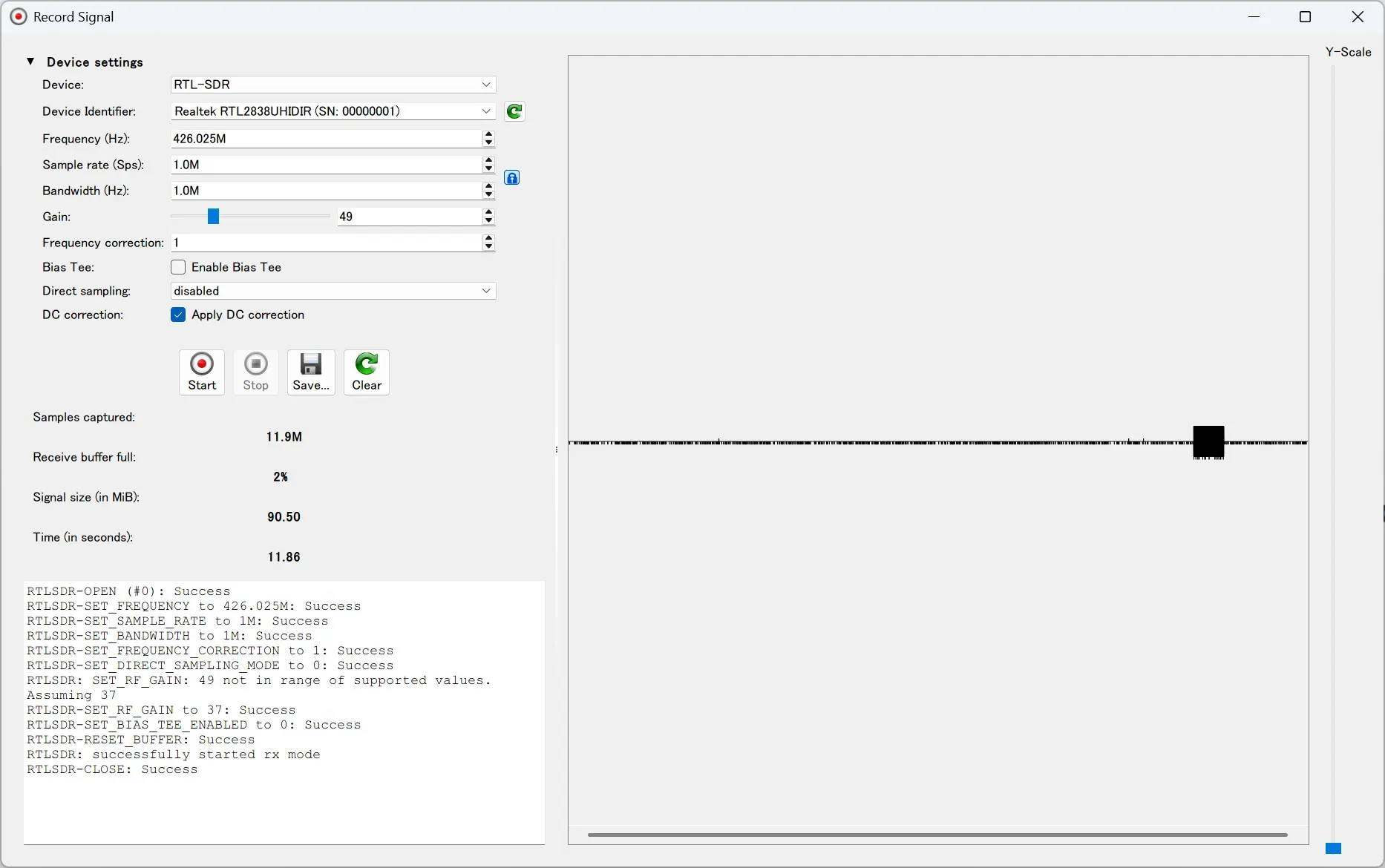Click the Y-Scale slider handle

[1333, 848]
